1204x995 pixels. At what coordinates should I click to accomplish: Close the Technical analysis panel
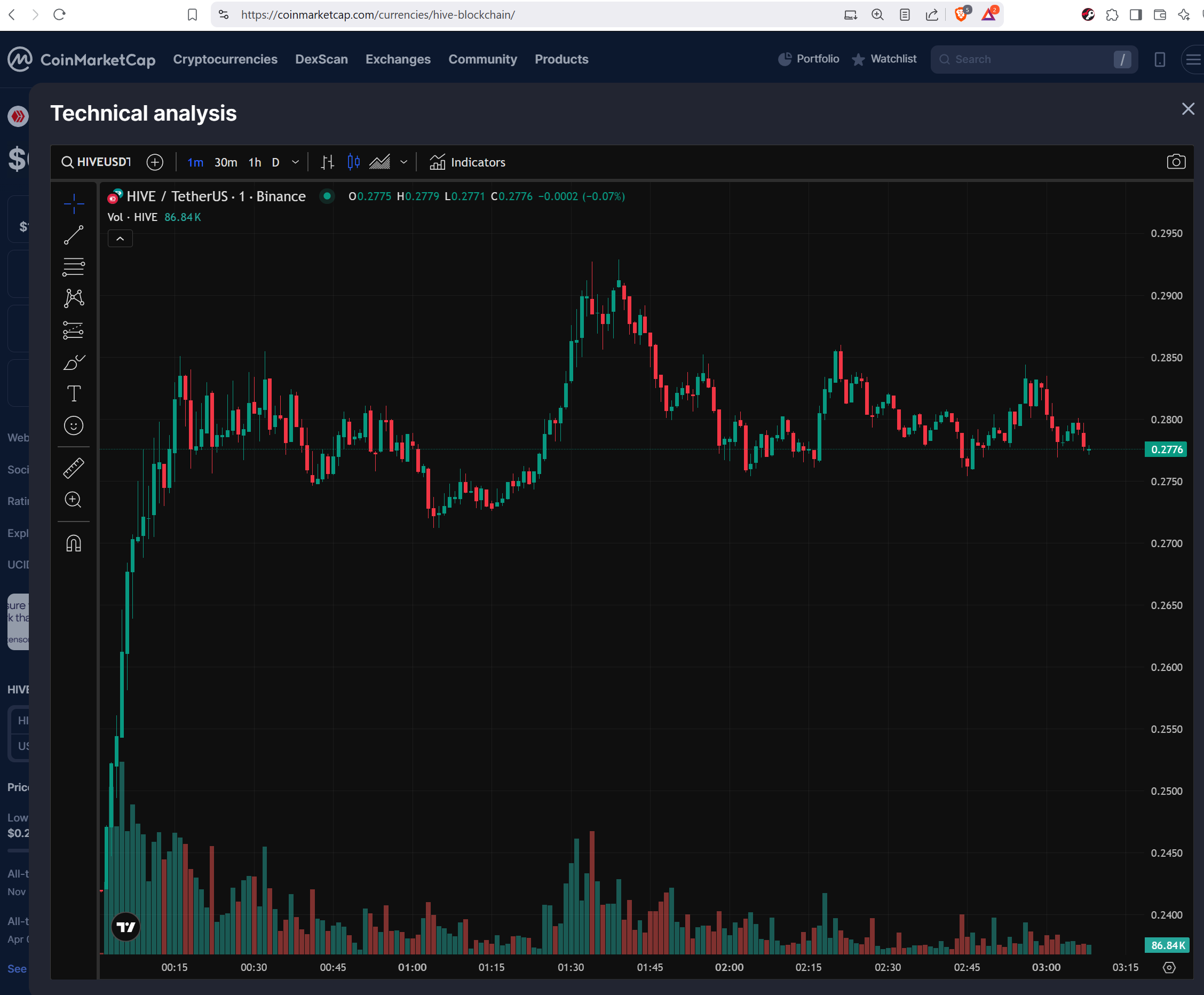(x=1188, y=109)
